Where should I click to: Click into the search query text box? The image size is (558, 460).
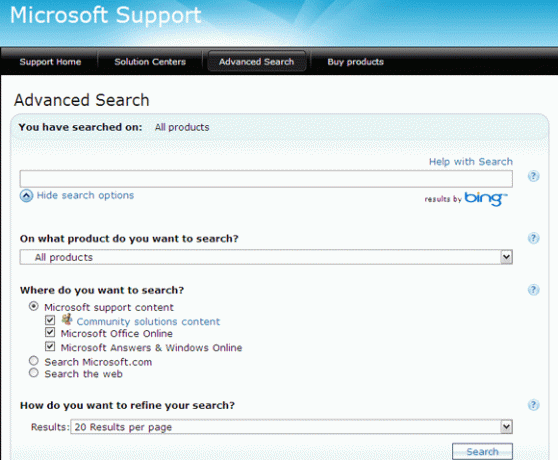pyautogui.click(x=266, y=179)
